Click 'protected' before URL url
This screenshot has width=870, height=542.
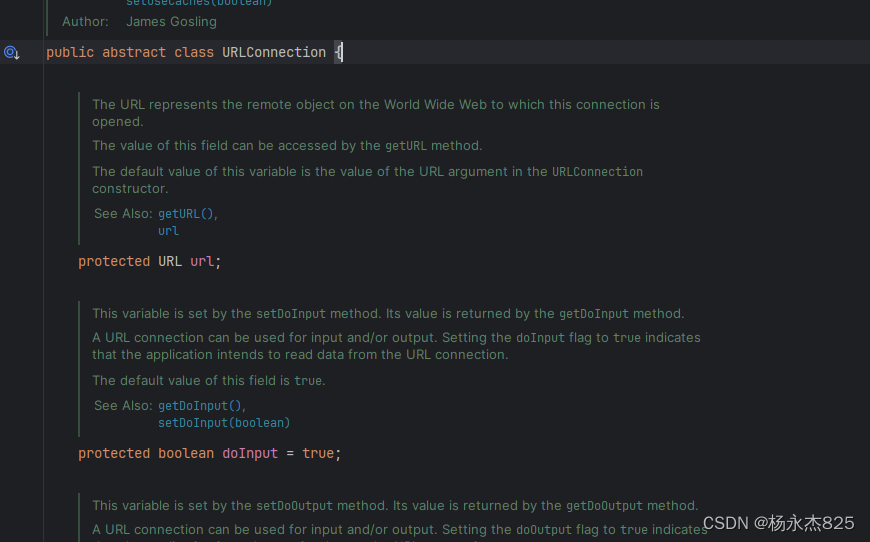click(114, 261)
